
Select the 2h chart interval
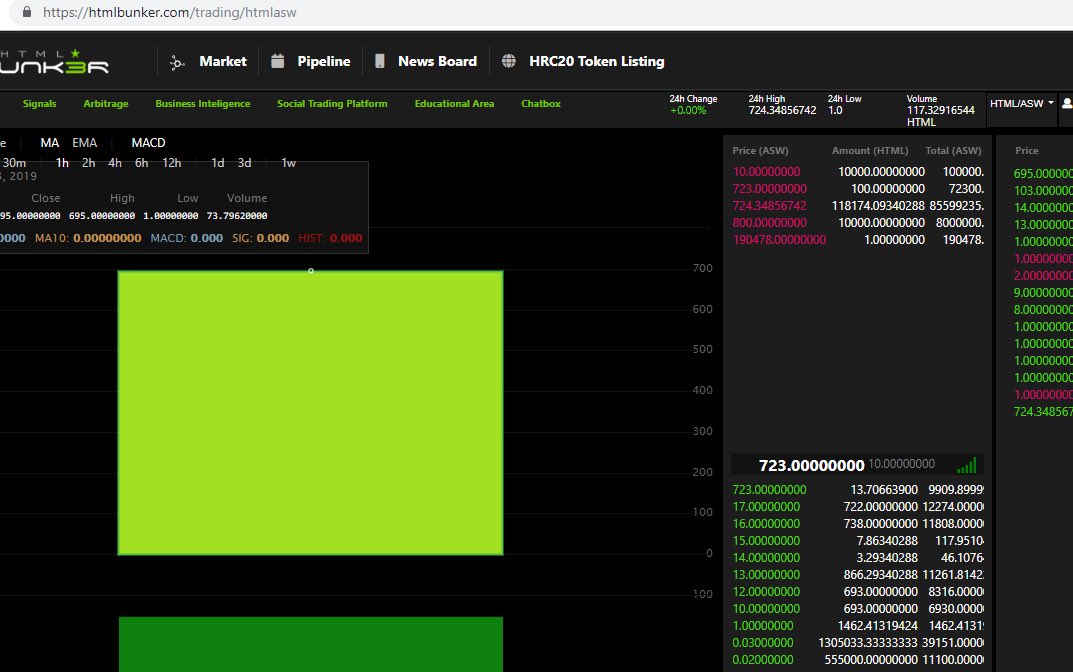88,163
